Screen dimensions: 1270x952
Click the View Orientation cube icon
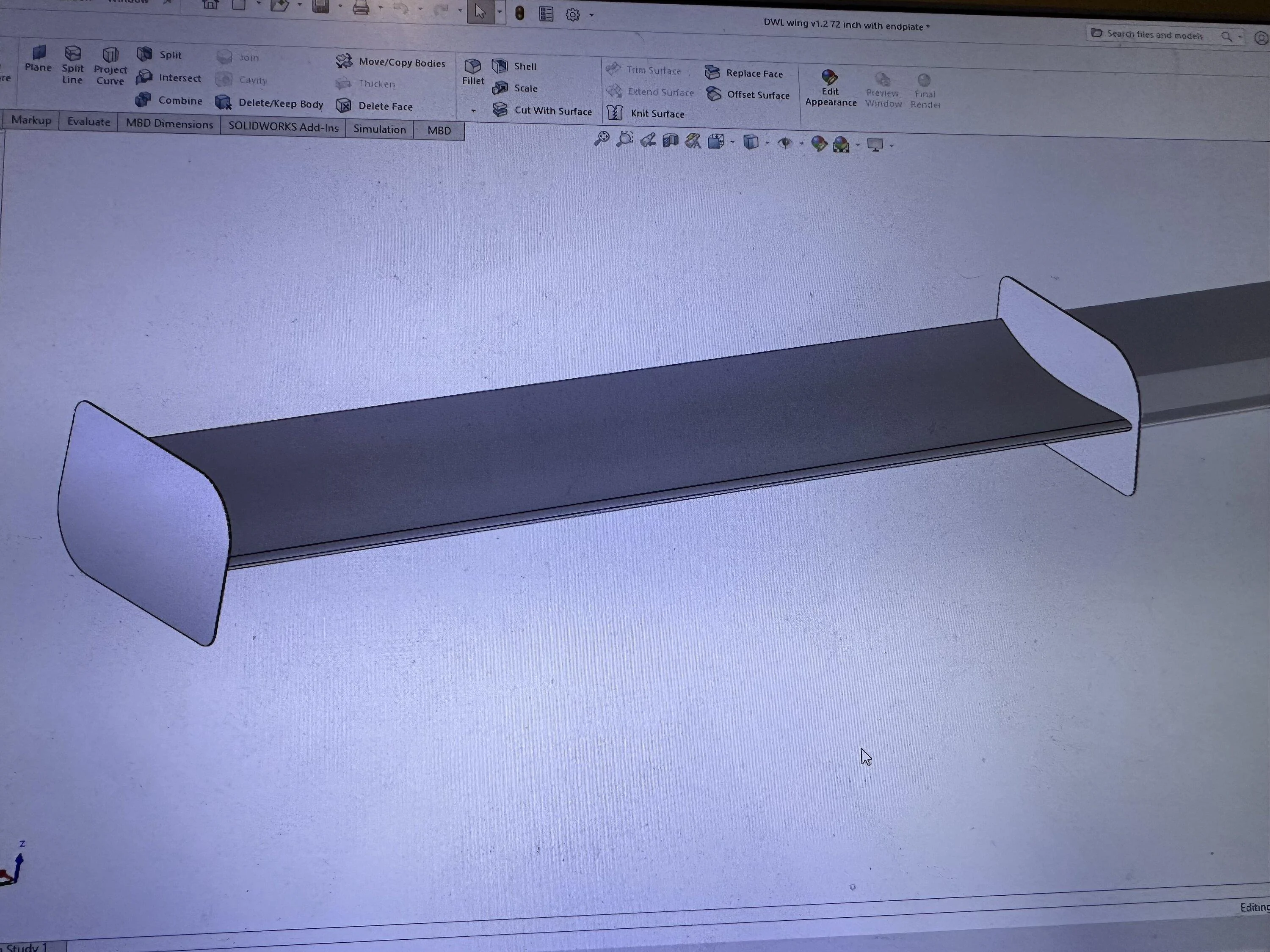tap(716, 141)
